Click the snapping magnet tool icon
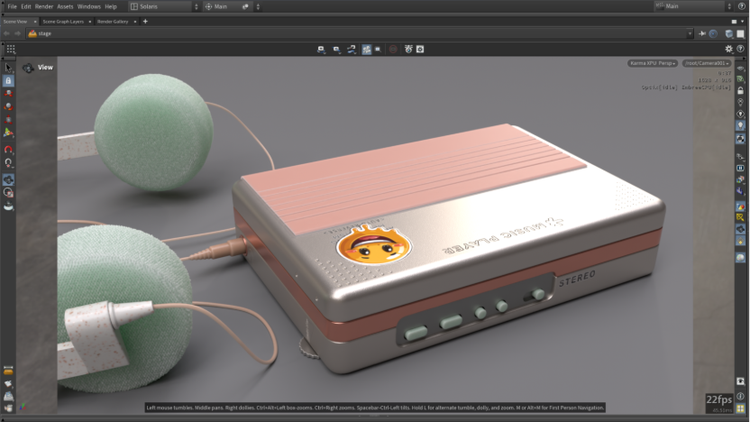The image size is (750, 422). click(x=8, y=149)
